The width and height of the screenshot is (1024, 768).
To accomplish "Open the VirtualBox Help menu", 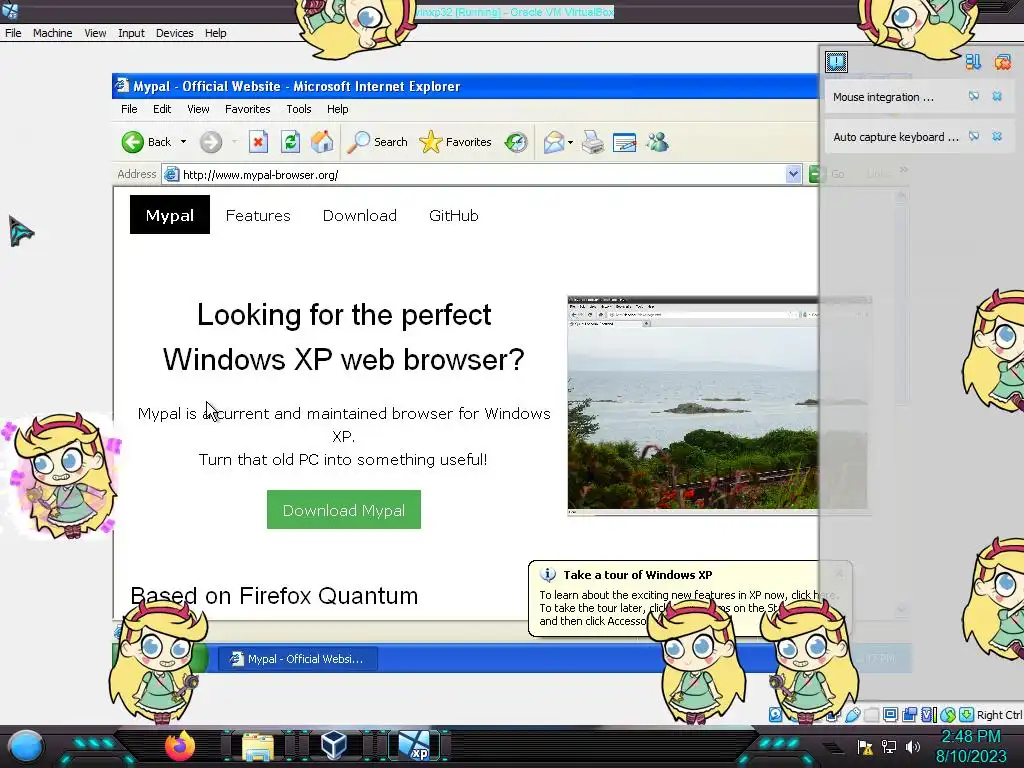I will tap(216, 33).
